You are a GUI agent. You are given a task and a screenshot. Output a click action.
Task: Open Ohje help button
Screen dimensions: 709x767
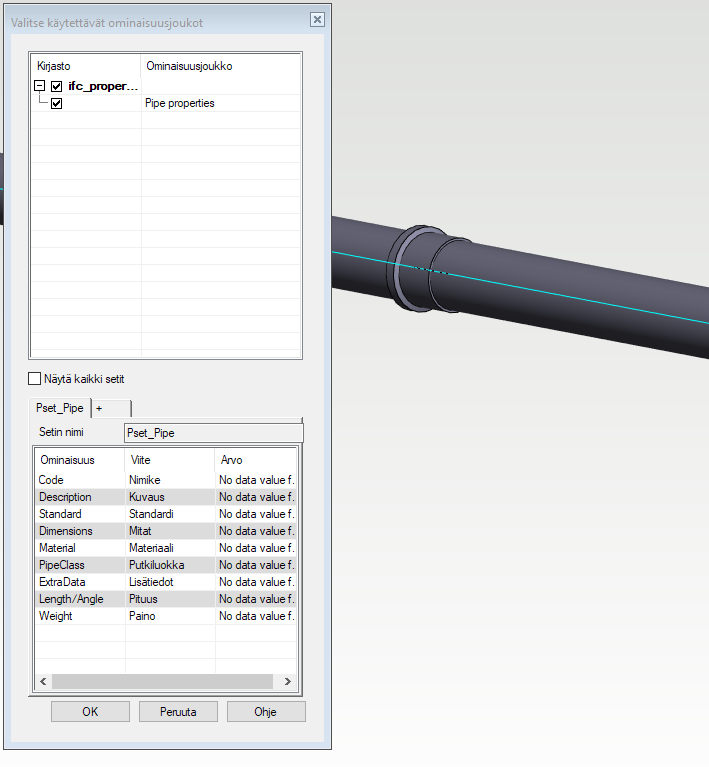coord(265,712)
